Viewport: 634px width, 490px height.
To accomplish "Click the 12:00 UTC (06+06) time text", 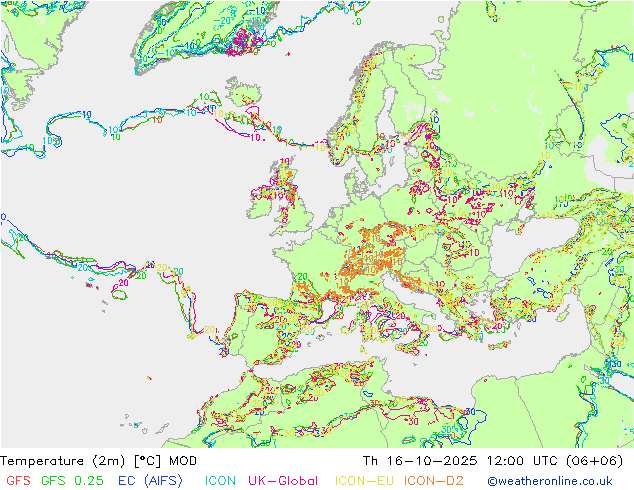I will coord(555,461).
